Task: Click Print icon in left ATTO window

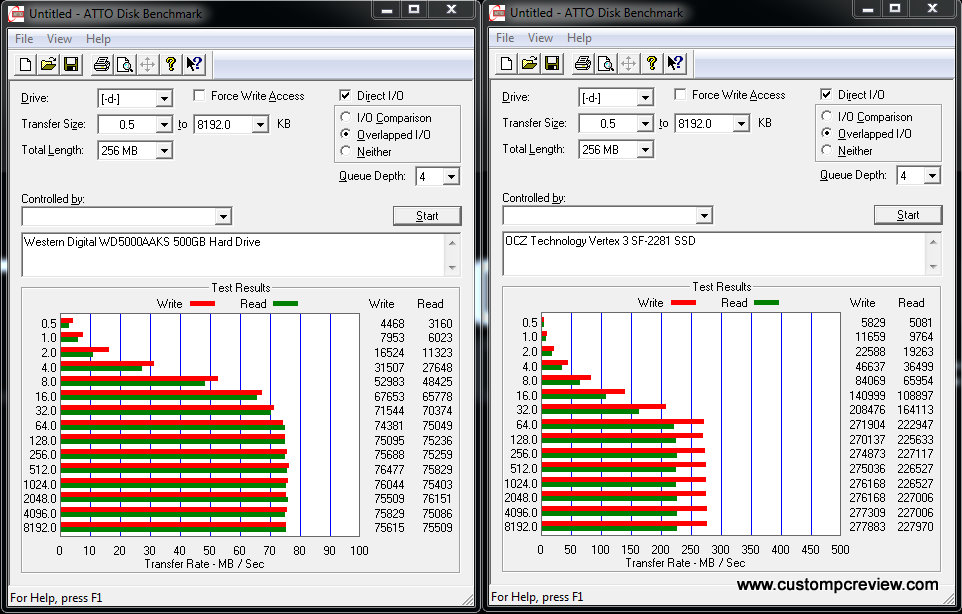Action: (x=102, y=64)
